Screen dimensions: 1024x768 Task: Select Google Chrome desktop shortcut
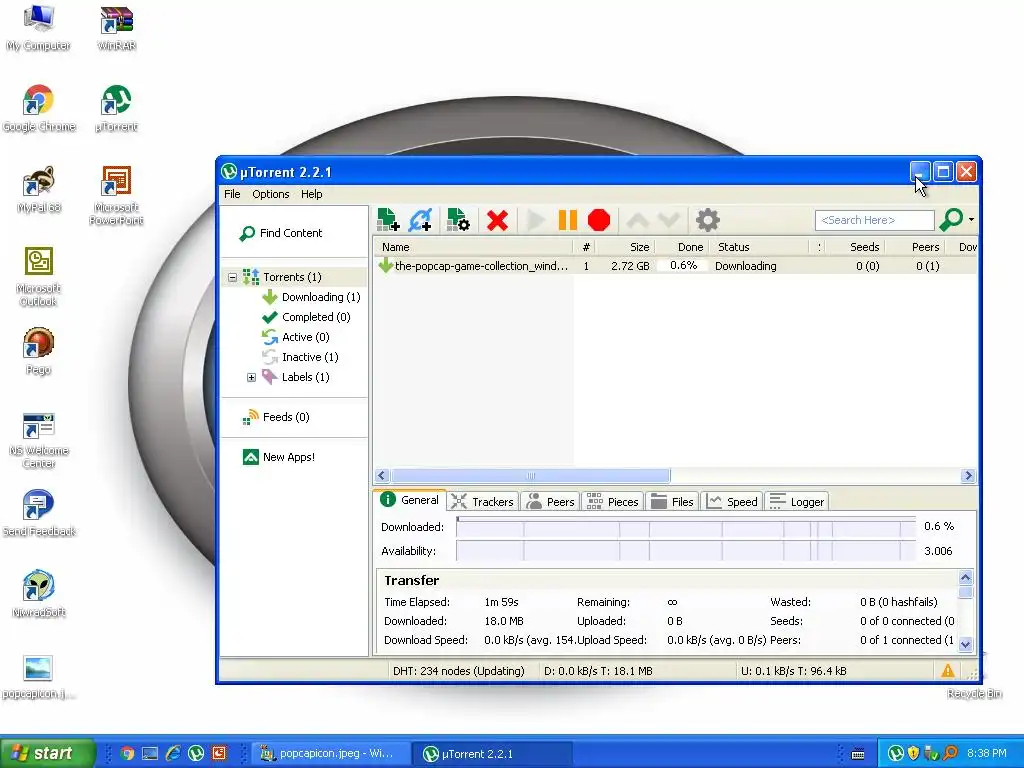pyautogui.click(x=39, y=108)
